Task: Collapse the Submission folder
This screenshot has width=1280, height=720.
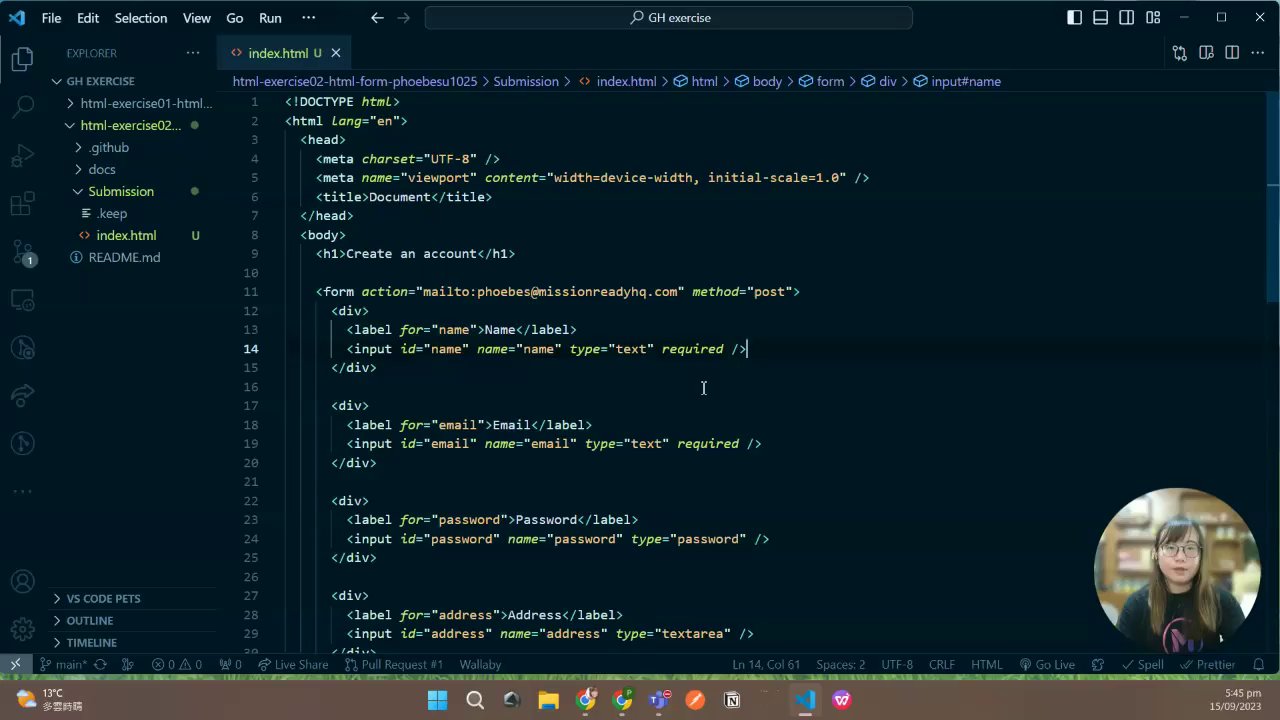Action: tap(120, 191)
